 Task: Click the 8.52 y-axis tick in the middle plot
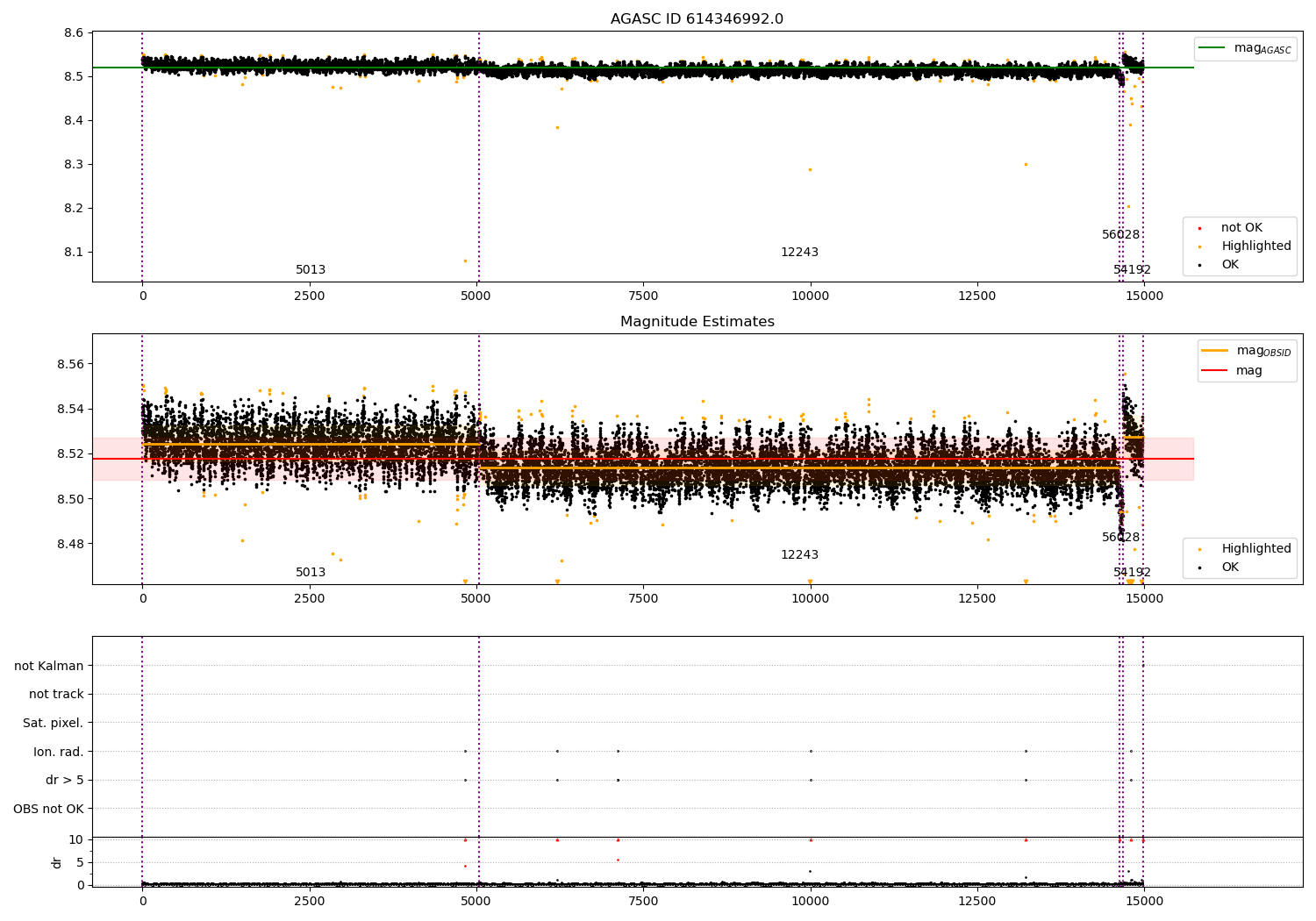point(70,454)
